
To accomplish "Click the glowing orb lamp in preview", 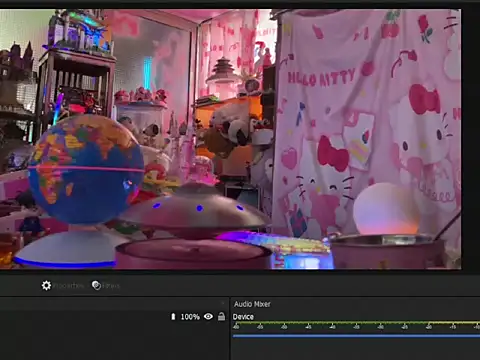I will pos(387,209).
